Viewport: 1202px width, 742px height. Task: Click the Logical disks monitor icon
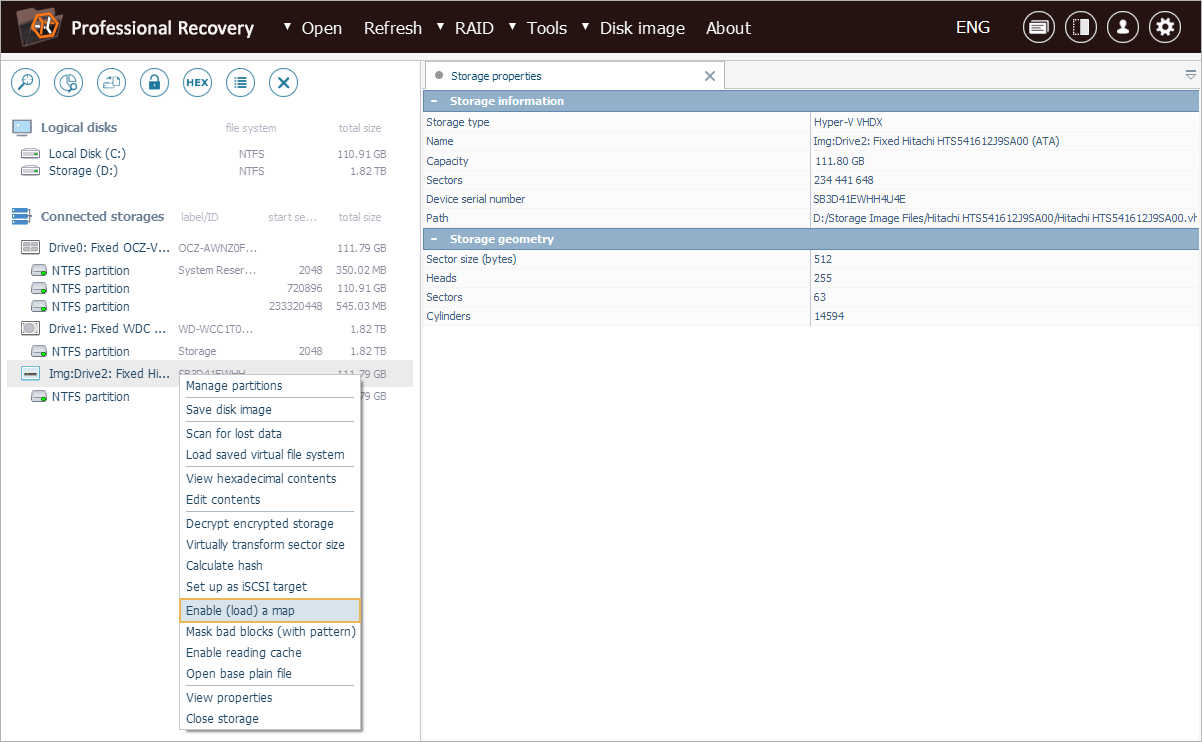point(22,128)
